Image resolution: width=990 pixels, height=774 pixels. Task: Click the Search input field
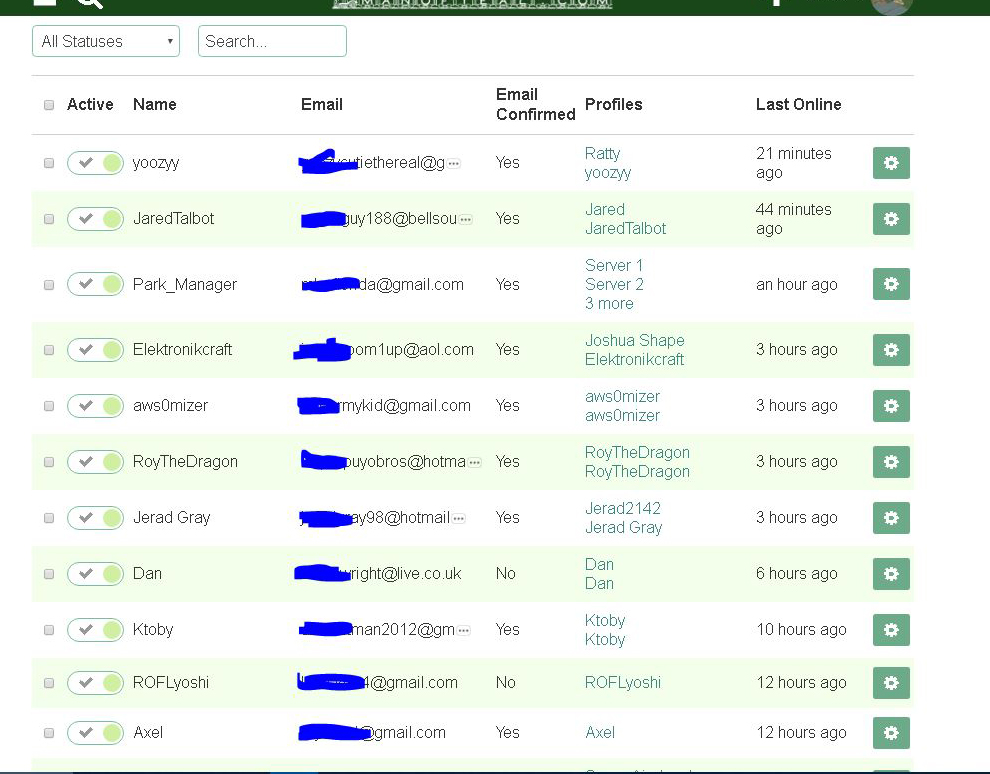tap(272, 41)
